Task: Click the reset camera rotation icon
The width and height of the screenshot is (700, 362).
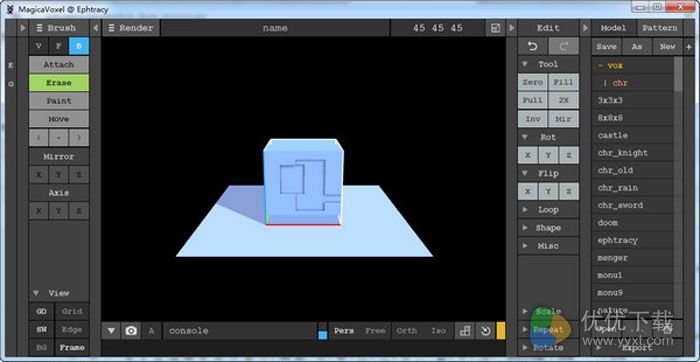Action: (x=485, y=331)
